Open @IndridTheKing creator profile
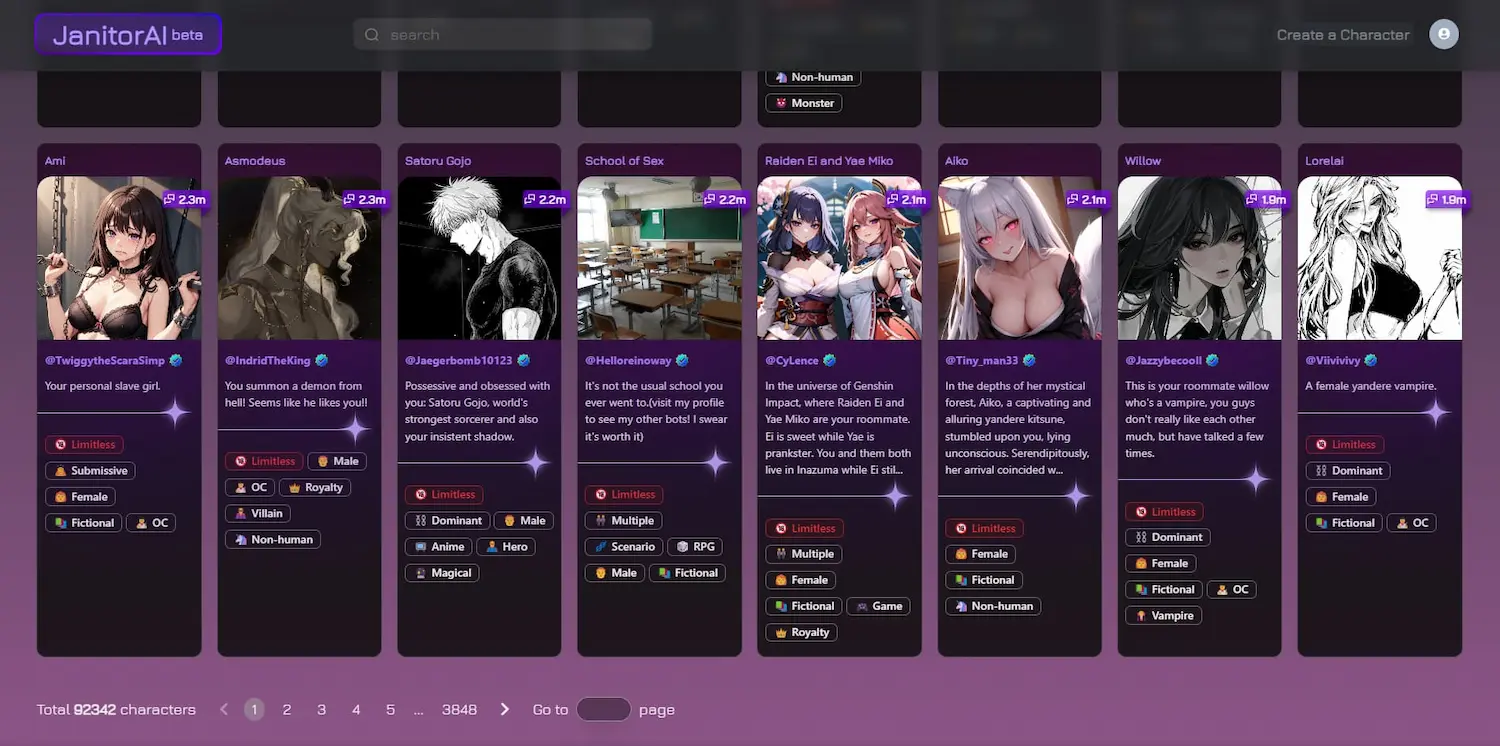 point(268,360)
